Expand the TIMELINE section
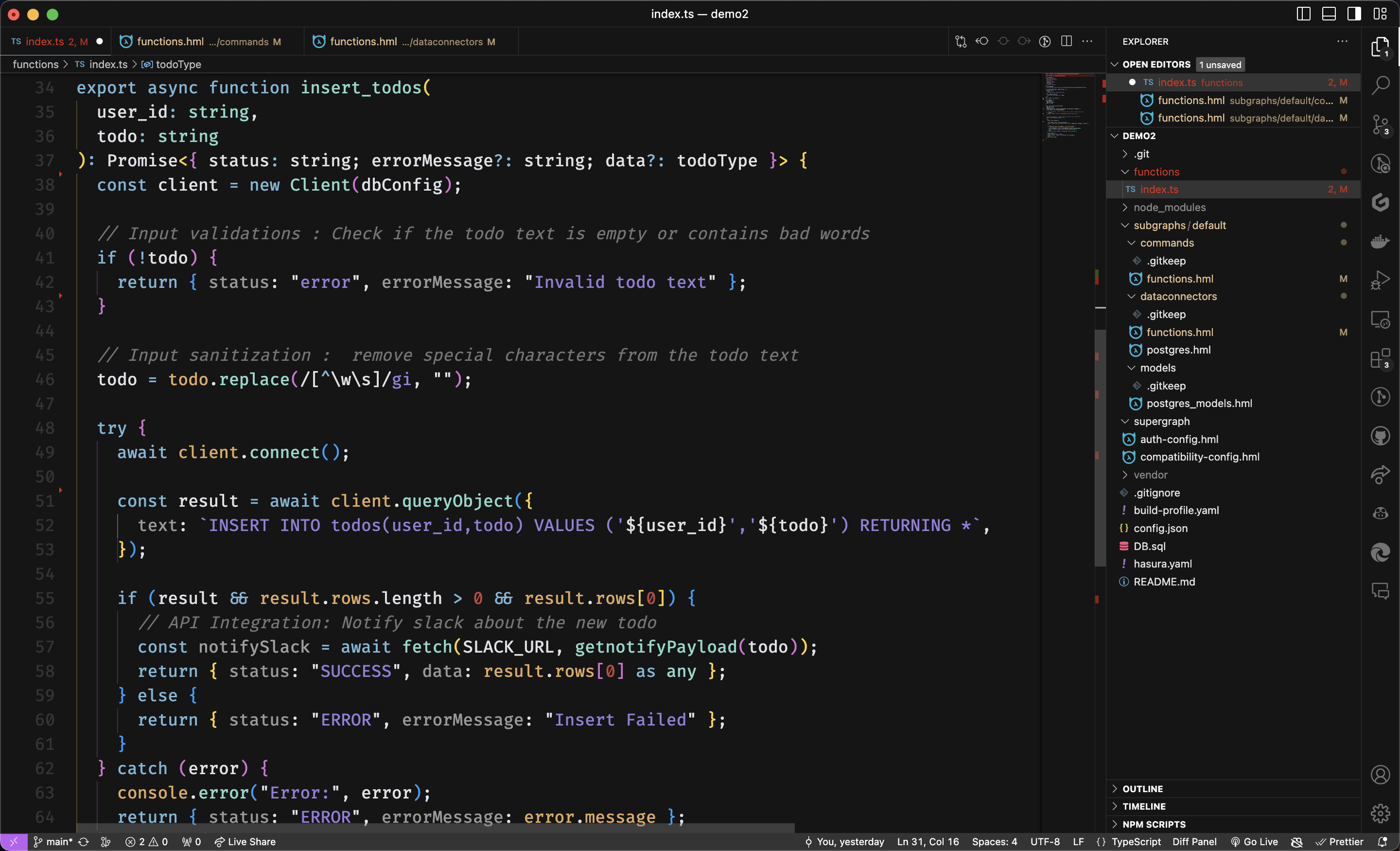 tap(1144, 807)
